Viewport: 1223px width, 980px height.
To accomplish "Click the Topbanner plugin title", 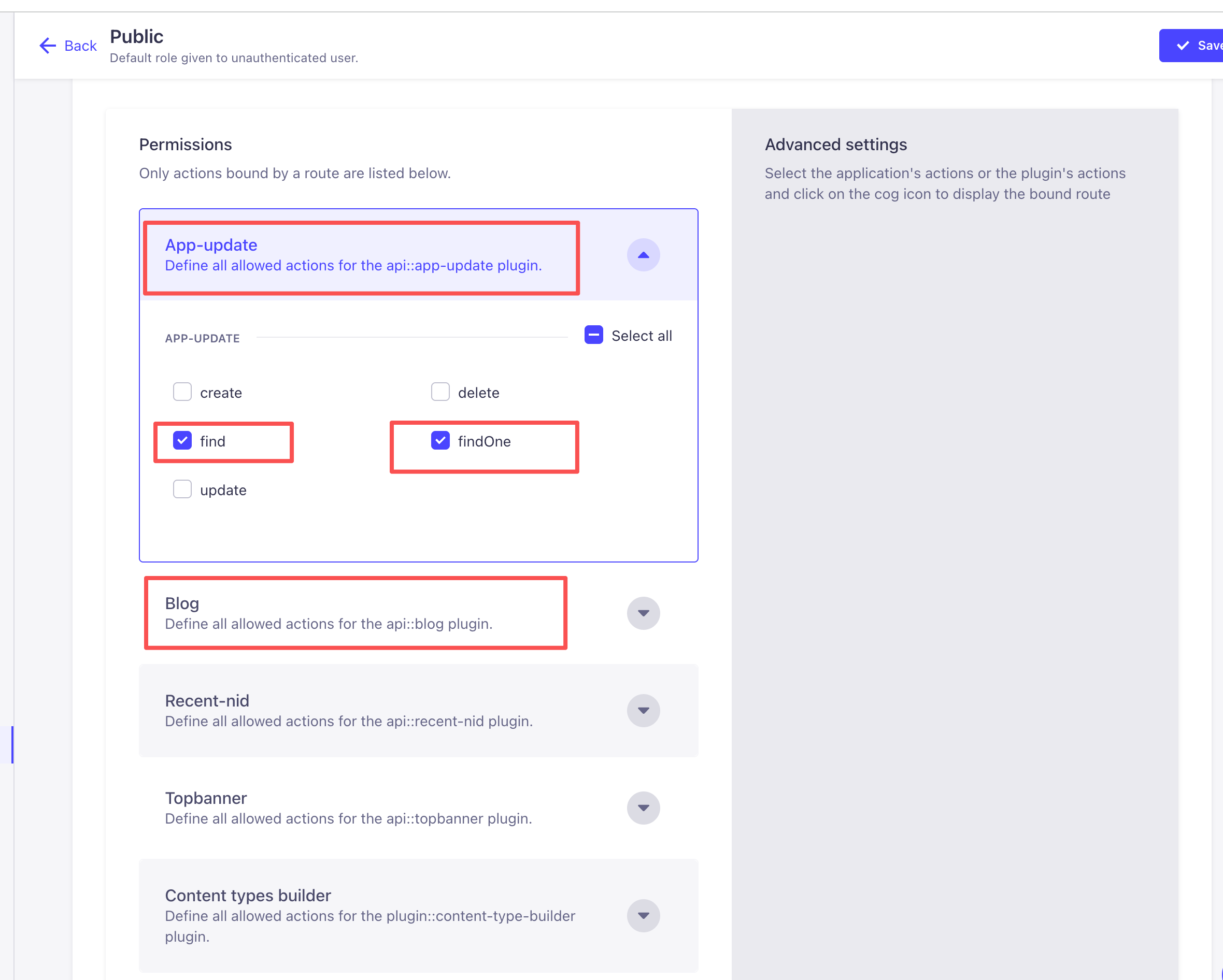I will point(206,798).
